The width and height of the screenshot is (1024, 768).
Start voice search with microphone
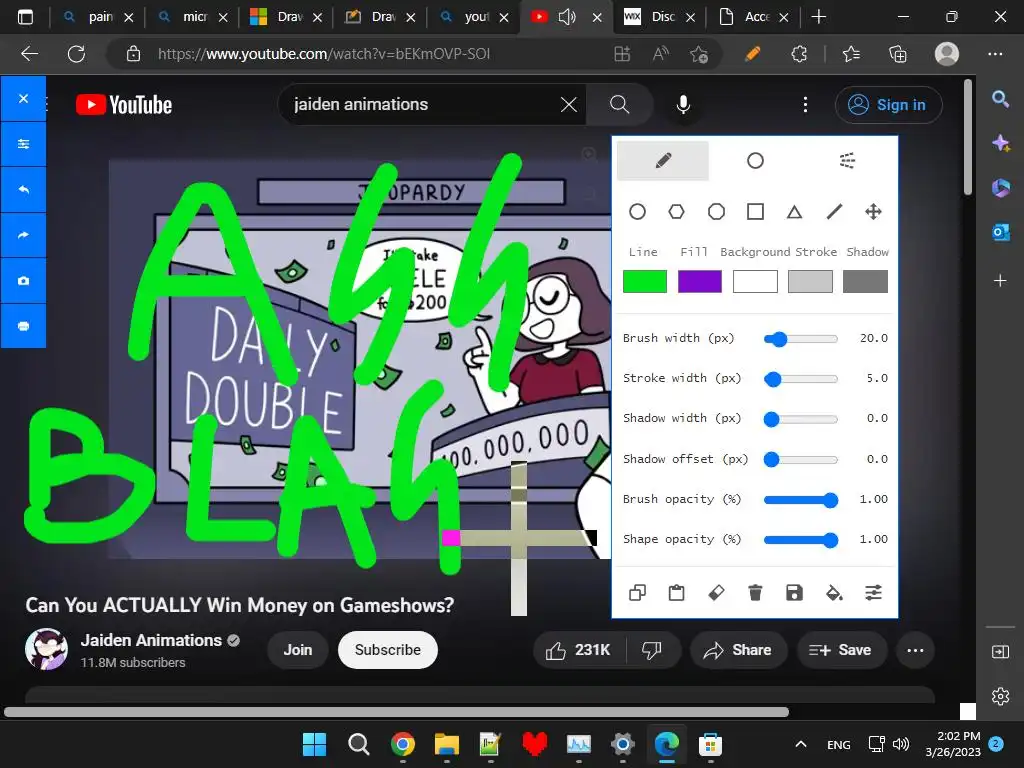coord(683,104)
